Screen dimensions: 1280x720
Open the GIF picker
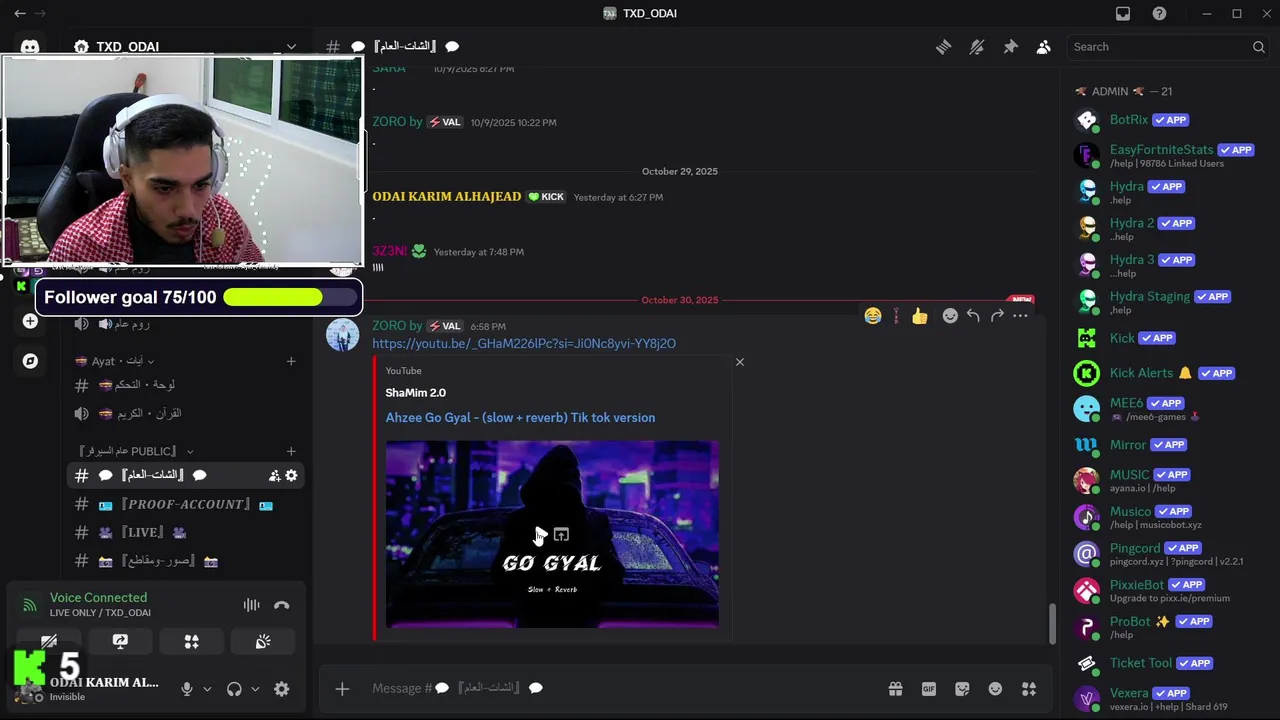coord(929,689)
